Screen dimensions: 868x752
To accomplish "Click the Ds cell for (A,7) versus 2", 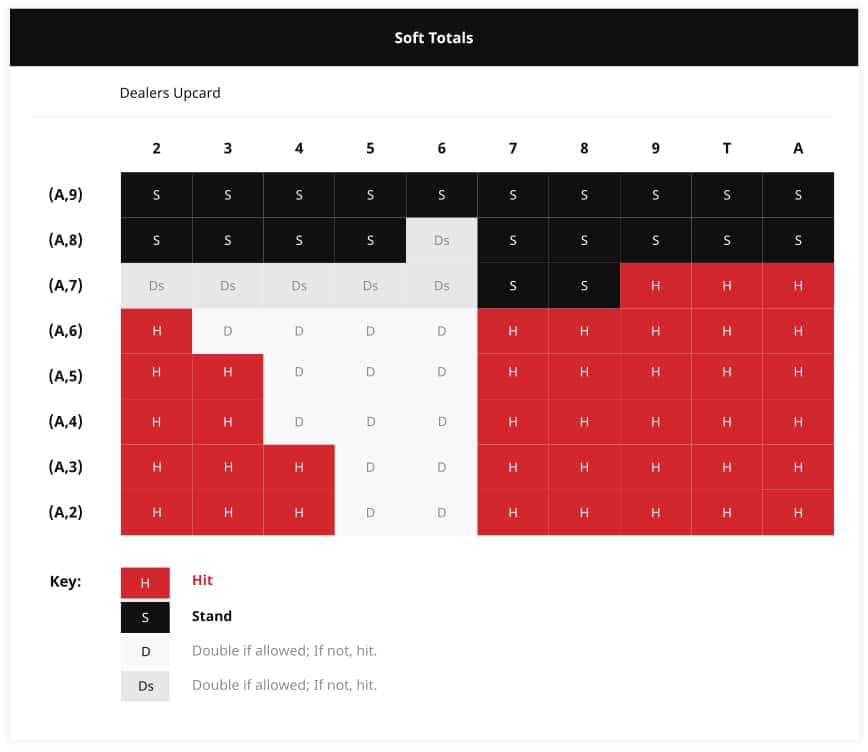I will point(157,286).
